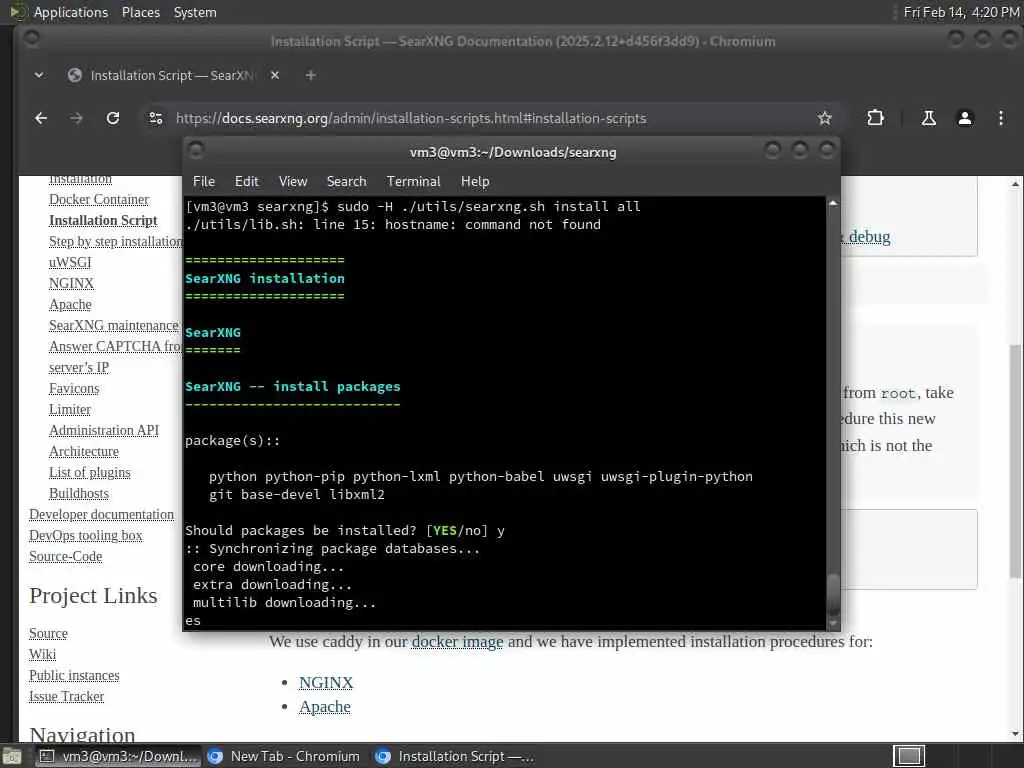Open the System menu in top panel
The image size is (1024, 768).
pos(195,12)
